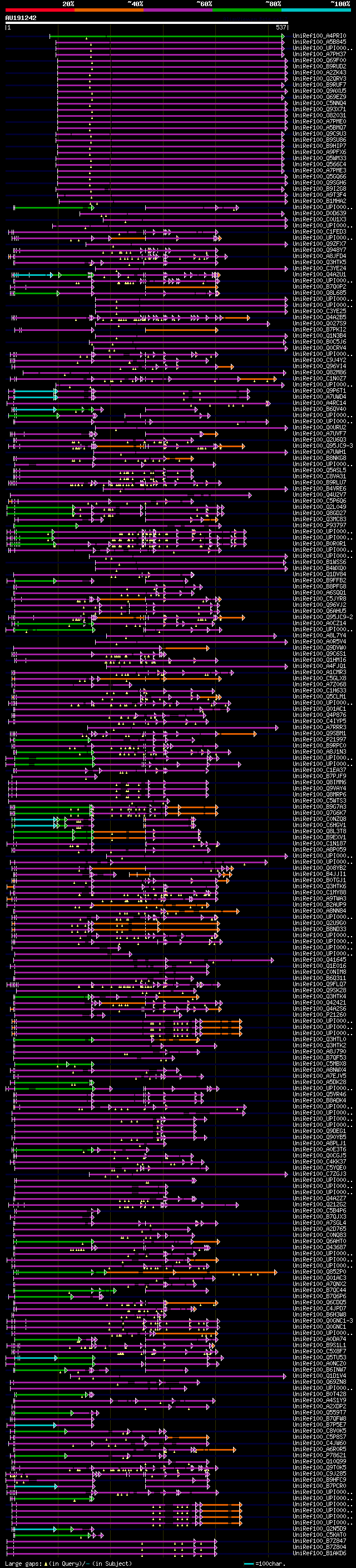Image resolution: width=356 pixels, height=1568 pixels.
Task: Click the label UniRef100_C3YE25
Action: 319,311
